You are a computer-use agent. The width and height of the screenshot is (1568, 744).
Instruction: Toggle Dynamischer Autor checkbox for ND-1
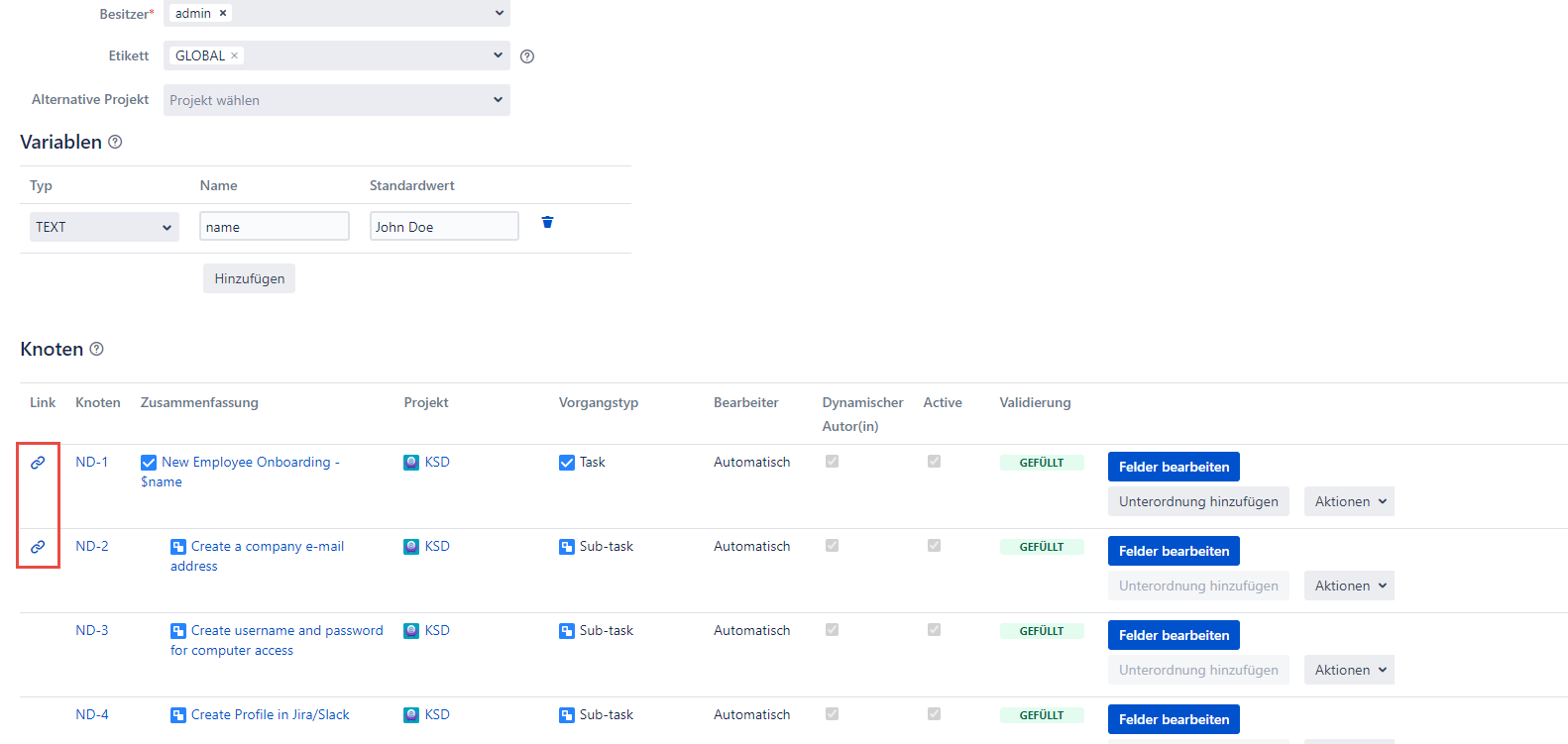832,462
